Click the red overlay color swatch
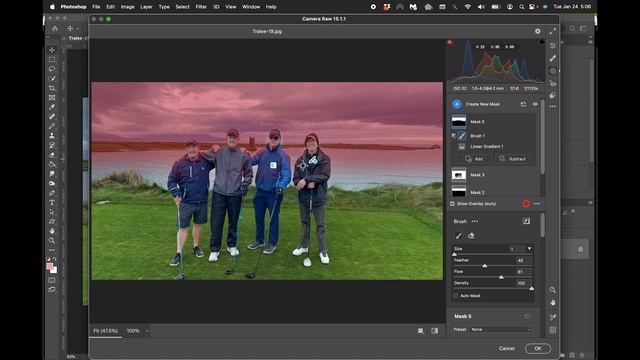Image resolution: width=640 pixels, height=360 pixels. click(x=526, y=204)
